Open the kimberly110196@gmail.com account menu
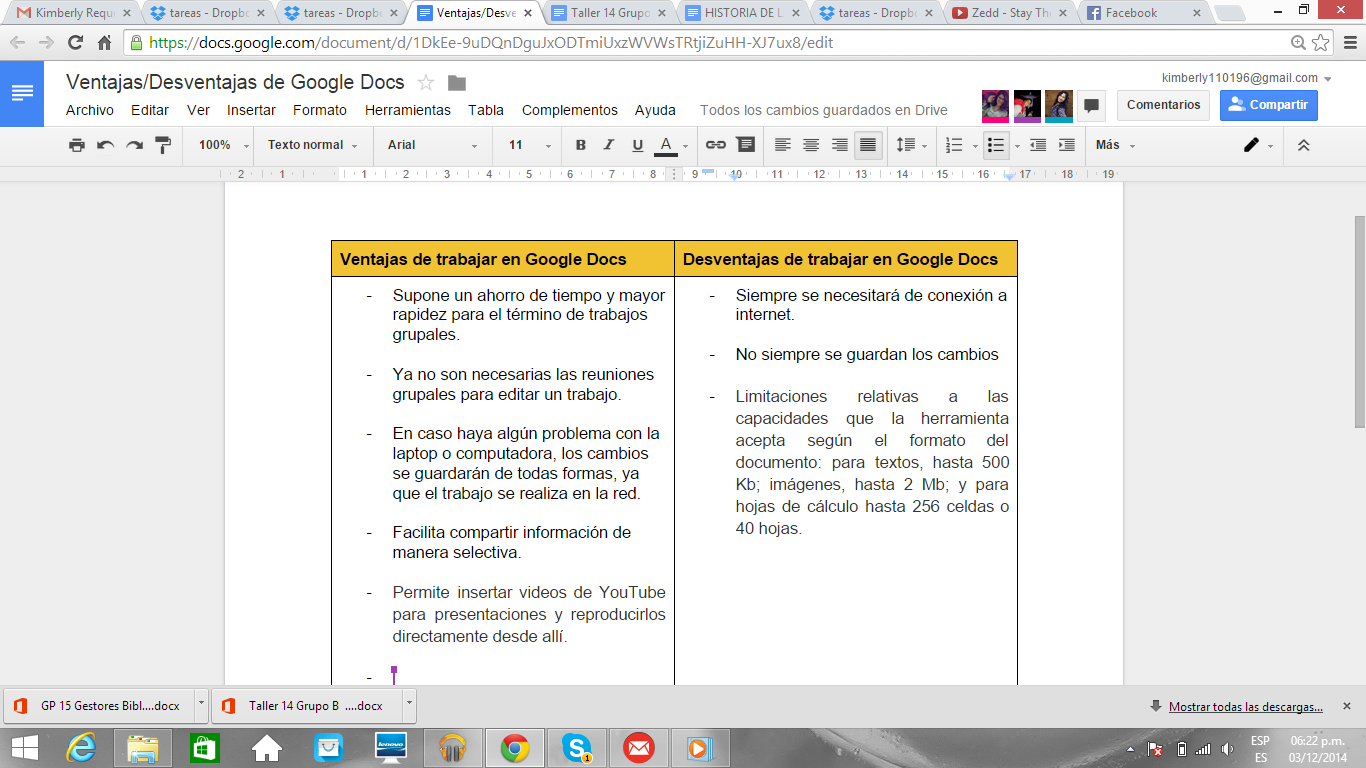Image resolution: width=1366 pixels, height=768 pixels. point(1247,78)
